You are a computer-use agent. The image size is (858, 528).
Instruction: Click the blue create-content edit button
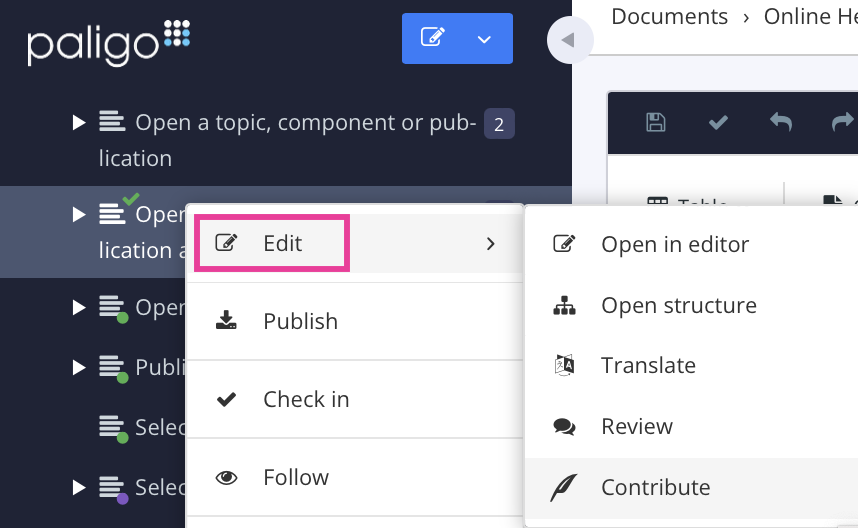[x=432, y=38]
